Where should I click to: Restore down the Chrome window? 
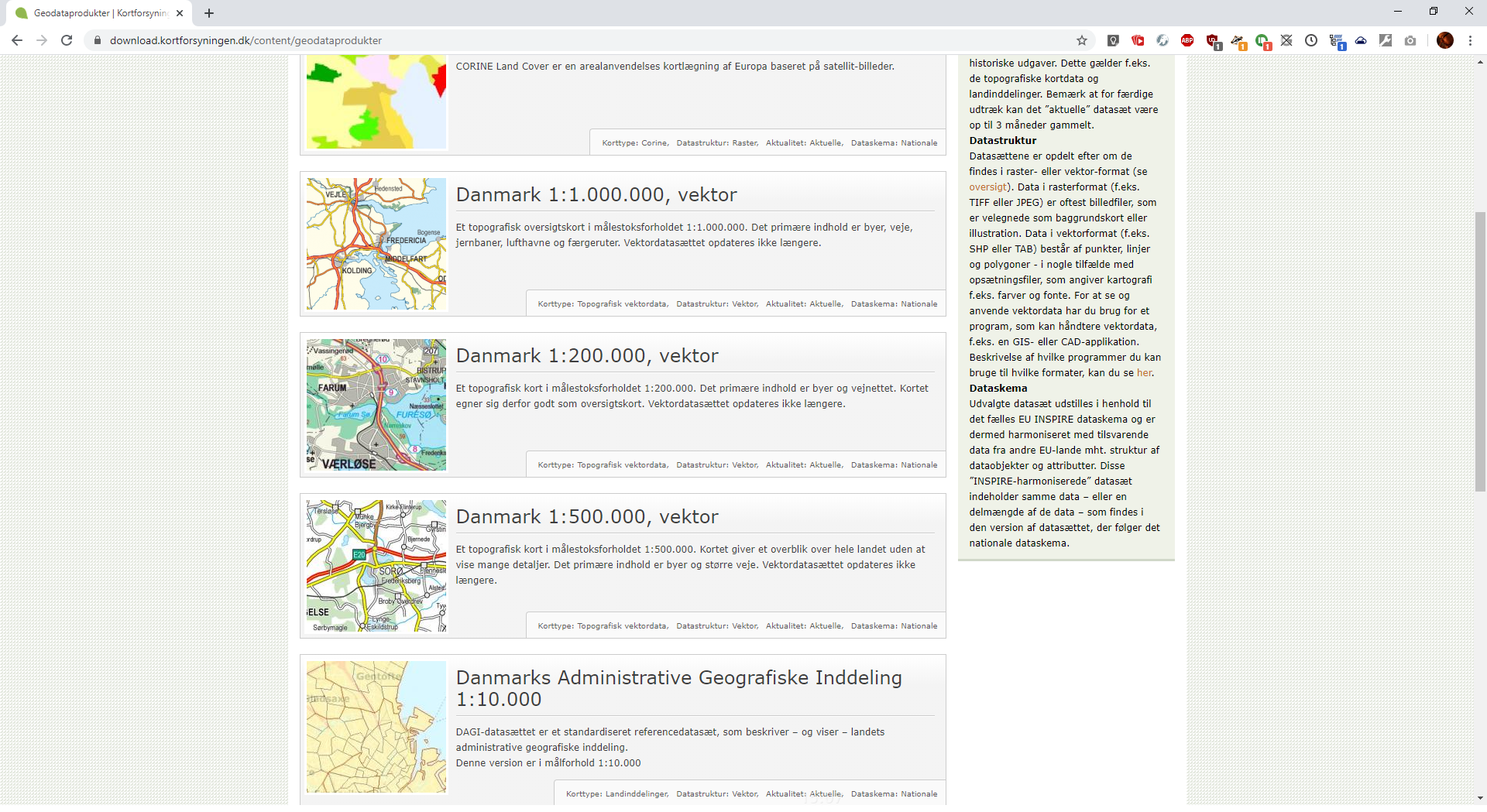(x=1434, y=11)
